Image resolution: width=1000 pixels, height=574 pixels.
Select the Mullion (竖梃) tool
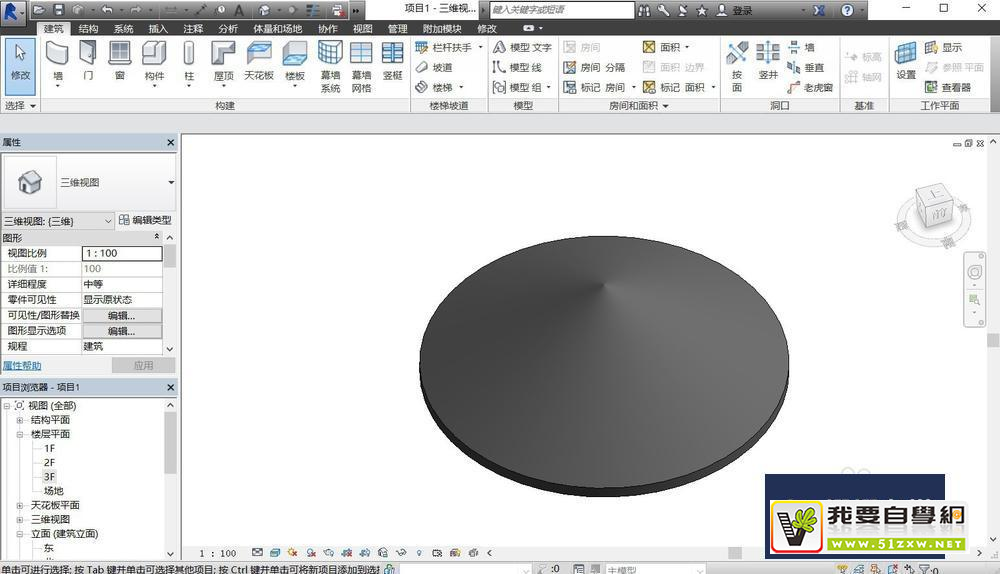click(392, 61)
